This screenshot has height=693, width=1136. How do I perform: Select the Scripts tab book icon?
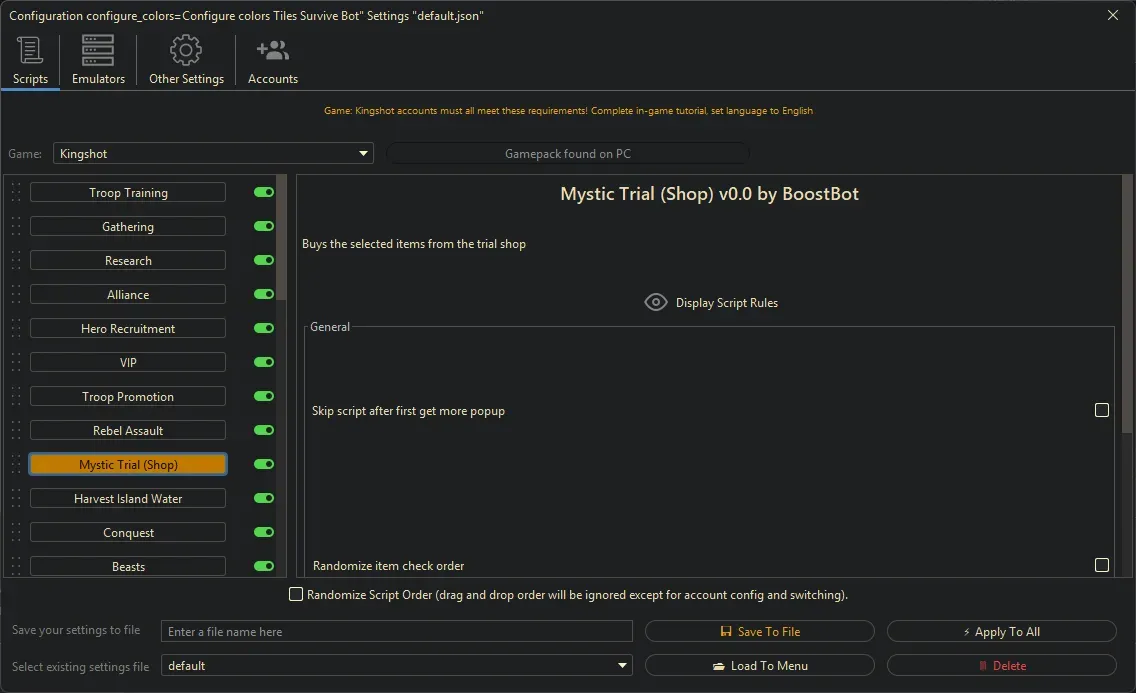(x=29, y=49)
